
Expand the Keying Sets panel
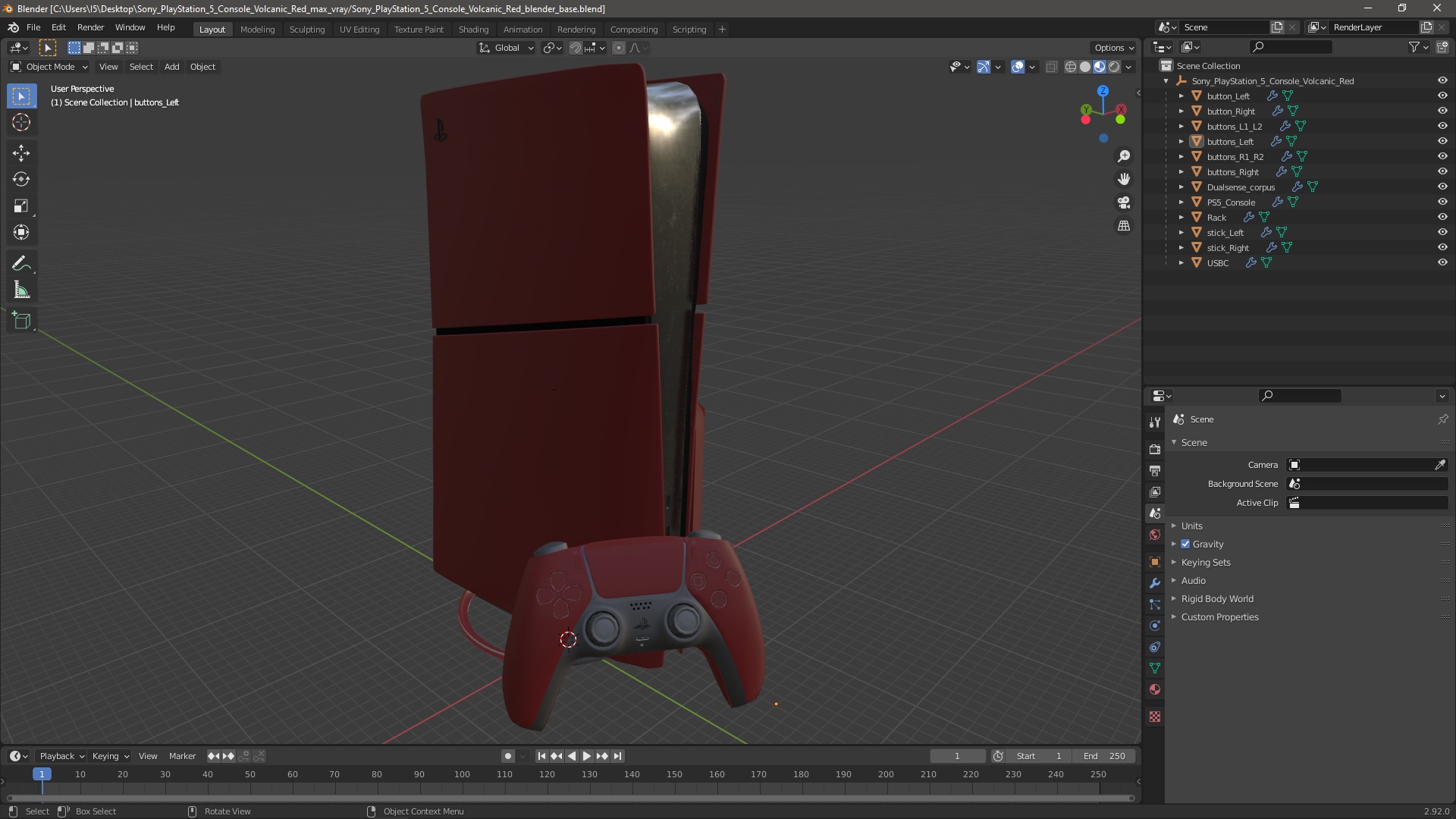pyautogui.click(x=1206, y=562)
